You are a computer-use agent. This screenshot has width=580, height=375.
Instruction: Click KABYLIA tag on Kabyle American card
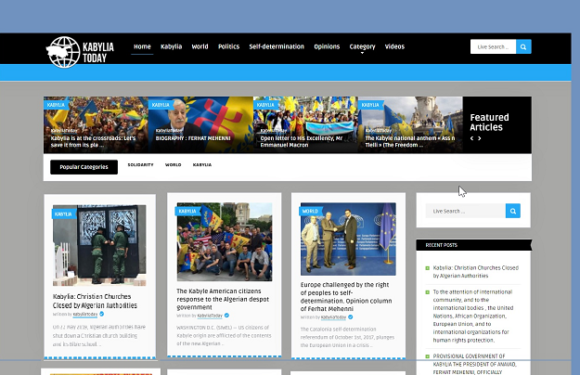coord(187,211)
